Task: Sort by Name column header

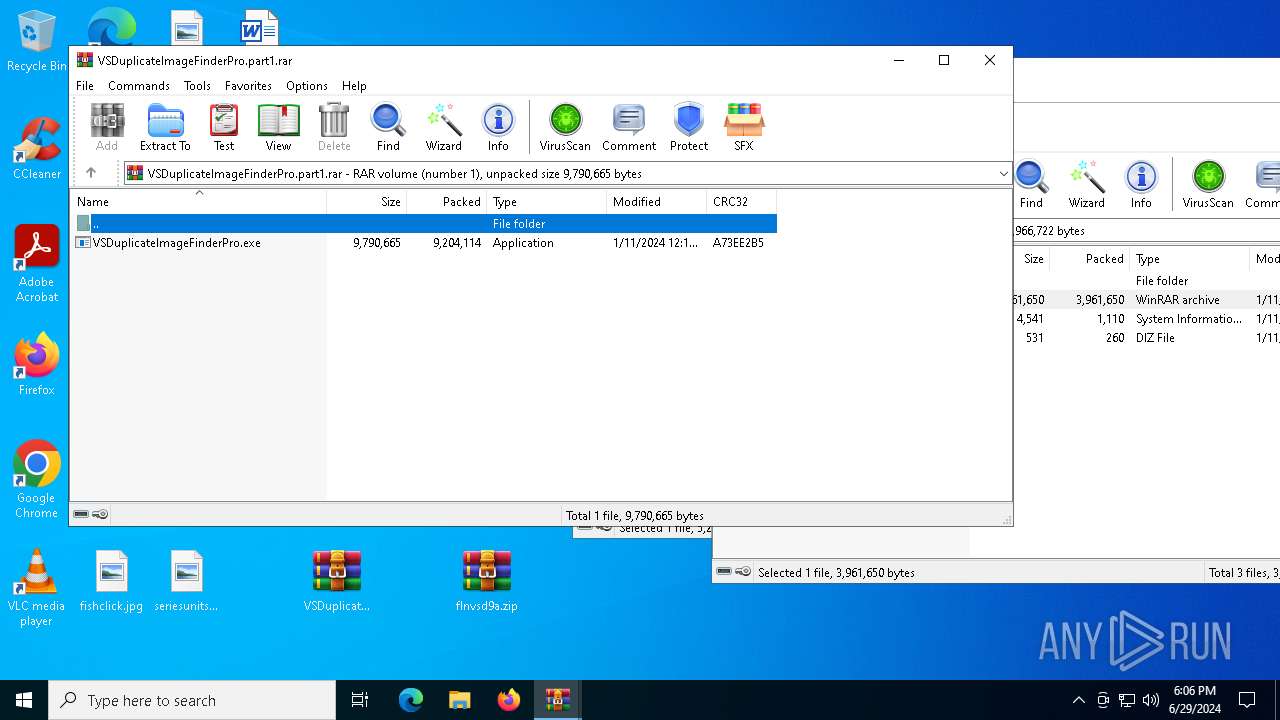Action: tap(199, 201)
